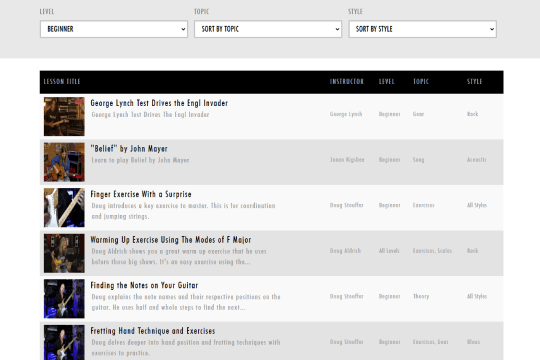Expand the Sort By Topic dropdown

tap(268, 29)
